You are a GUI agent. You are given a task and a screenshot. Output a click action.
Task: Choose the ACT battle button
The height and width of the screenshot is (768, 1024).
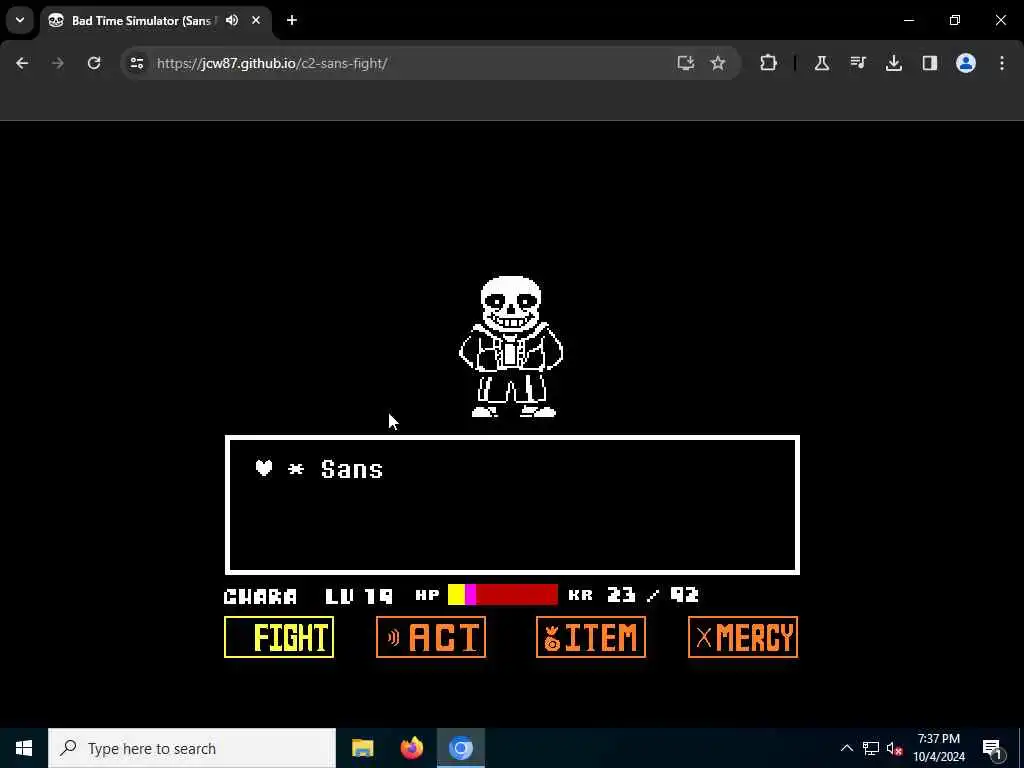[431, 637]
